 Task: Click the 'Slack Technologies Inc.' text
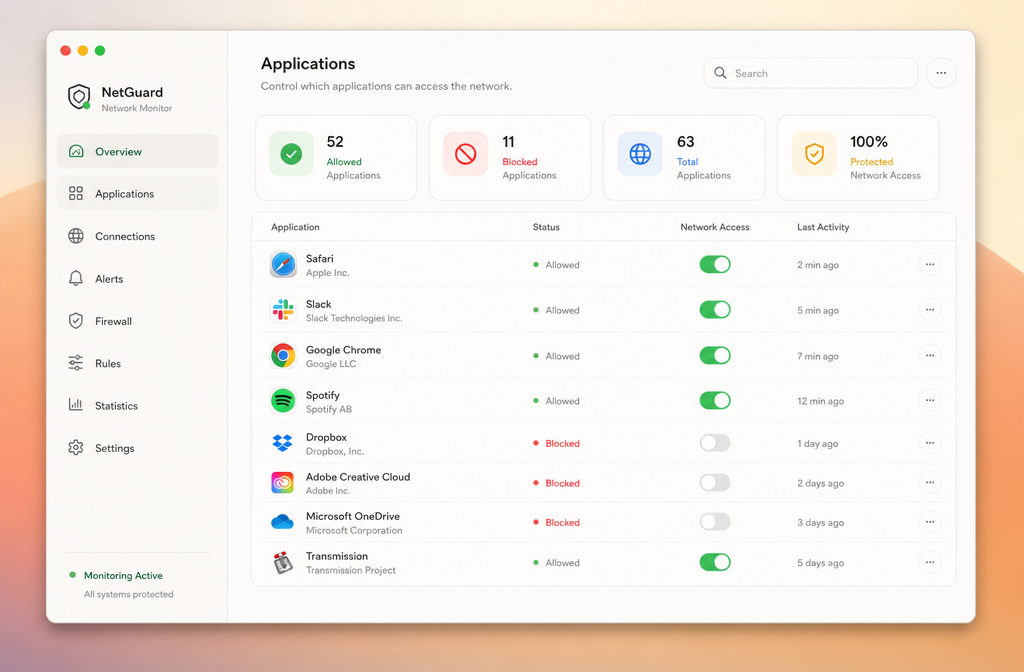[354, 318]
